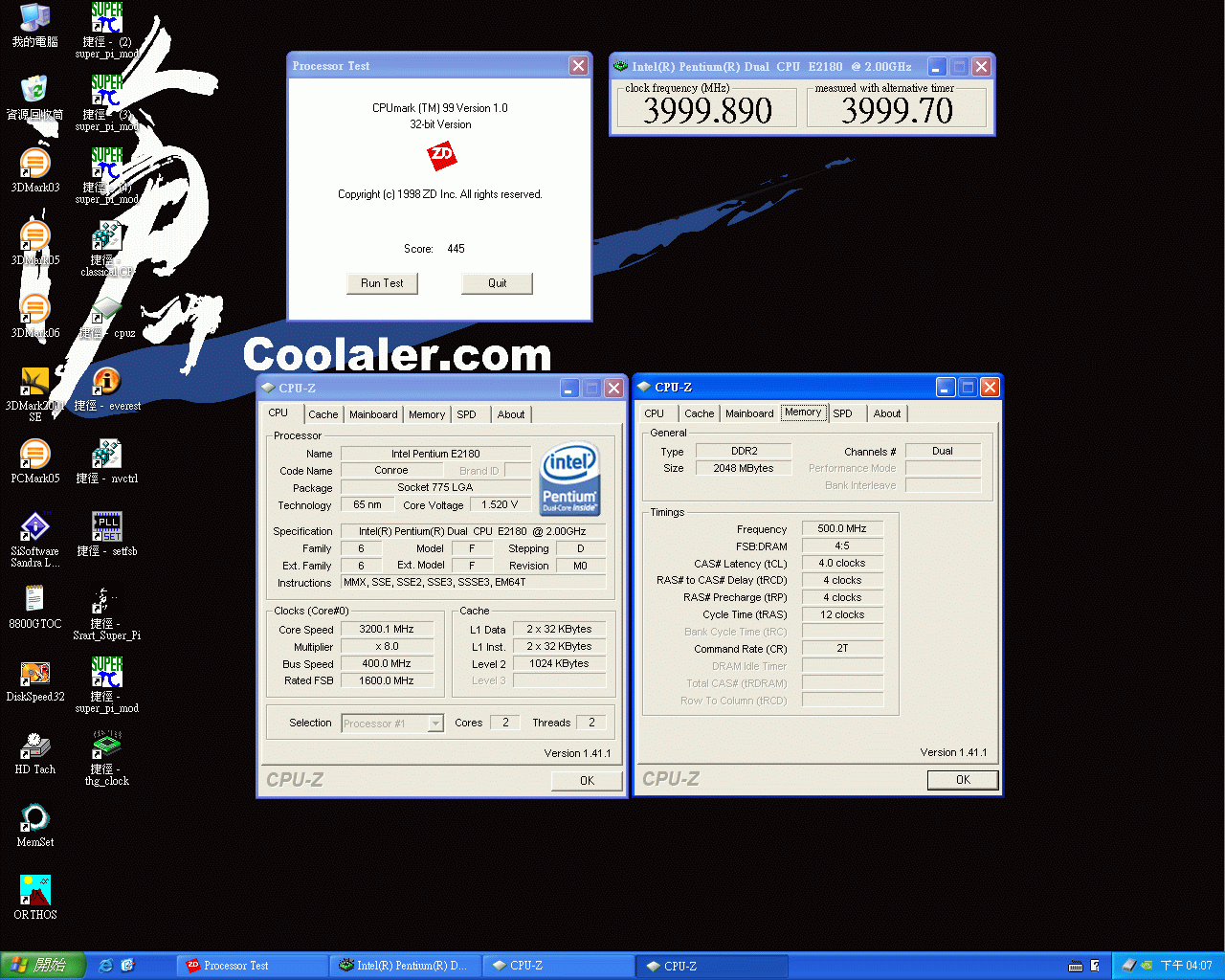This screenshot has height=980, width=1225.
Task: Click the FSB:DRAM ratio 4:5 field
Action: click(842, 546)
